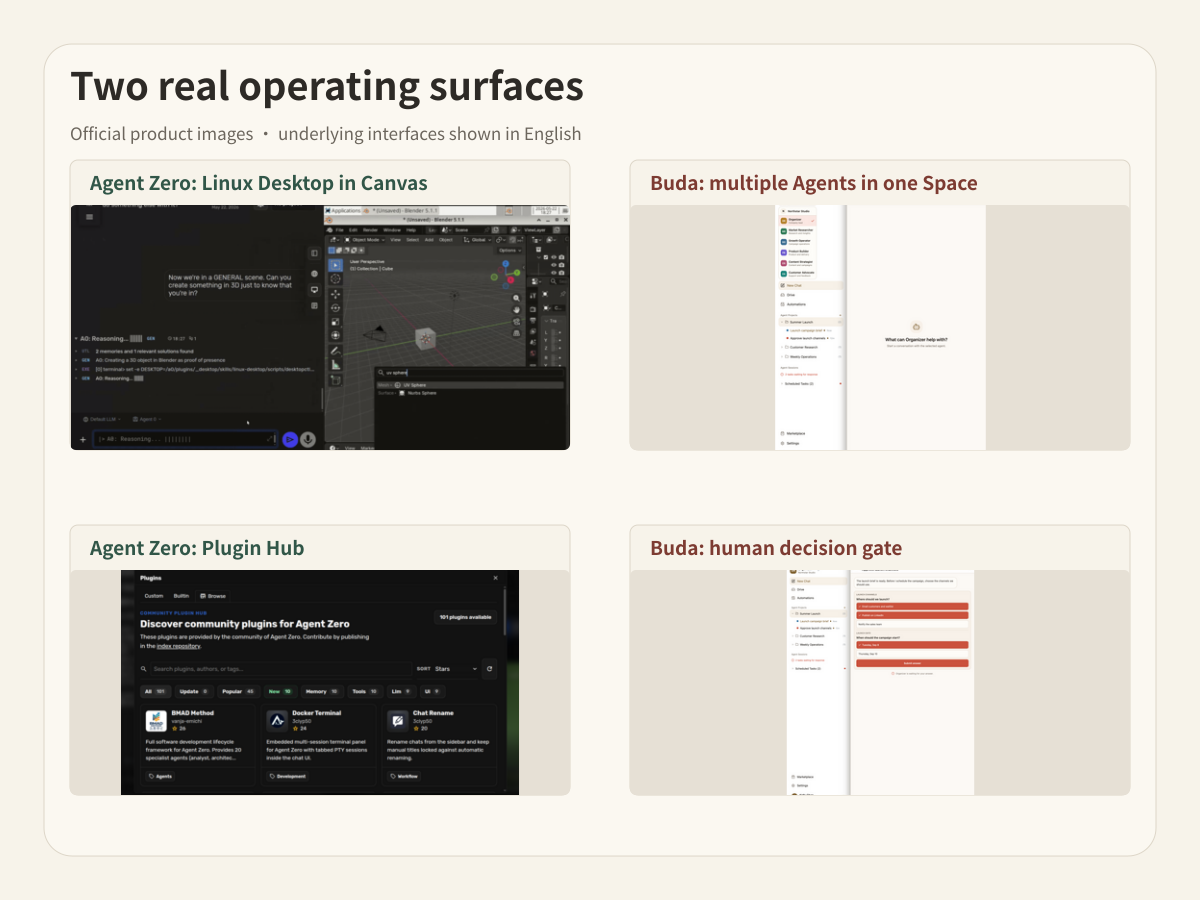Image resolution: width=1200 pixels, height=900 pixels.
Task: Click the BMAD Method plugin logo
Action: [156, 721]
